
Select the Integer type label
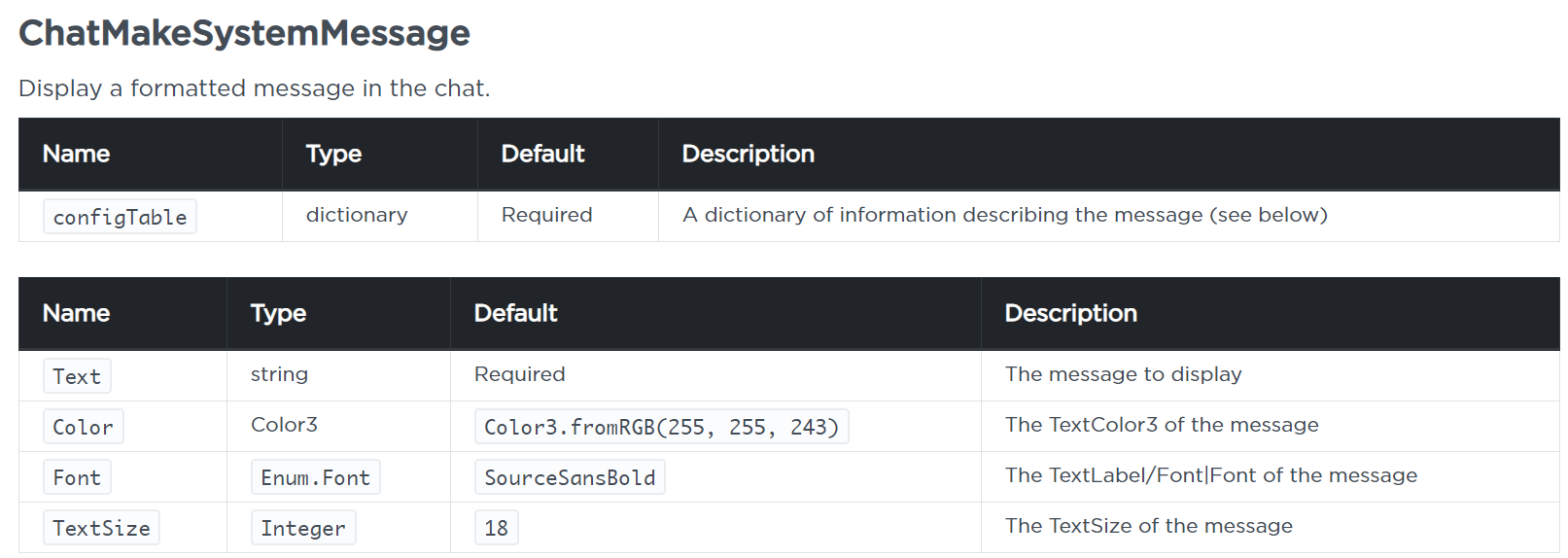[303, 528]
